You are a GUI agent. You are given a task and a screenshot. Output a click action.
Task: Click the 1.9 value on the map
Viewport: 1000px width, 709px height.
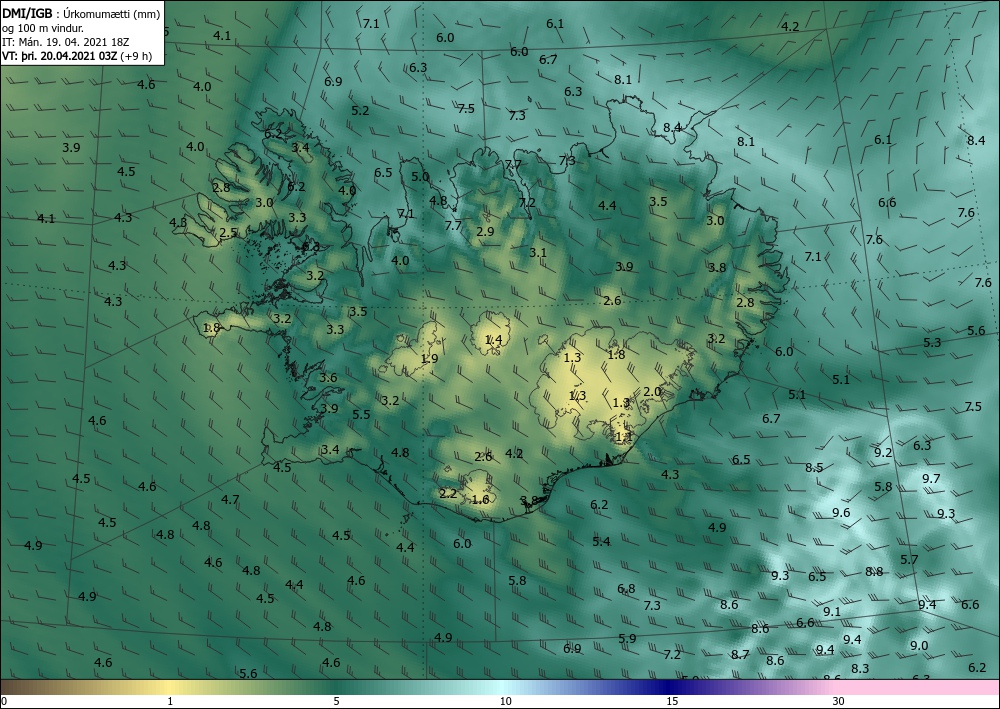coord(429,358)
